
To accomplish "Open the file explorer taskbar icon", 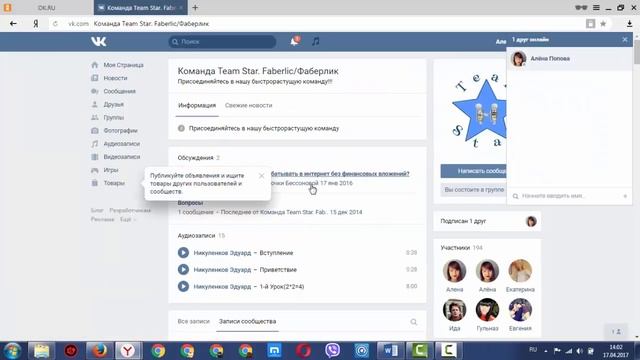I will (x=41, y=351).
